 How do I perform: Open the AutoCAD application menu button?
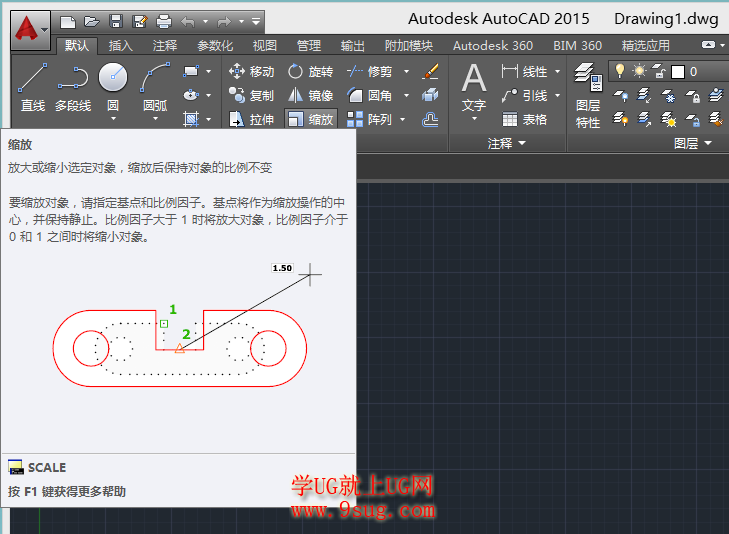click(30, 30)
